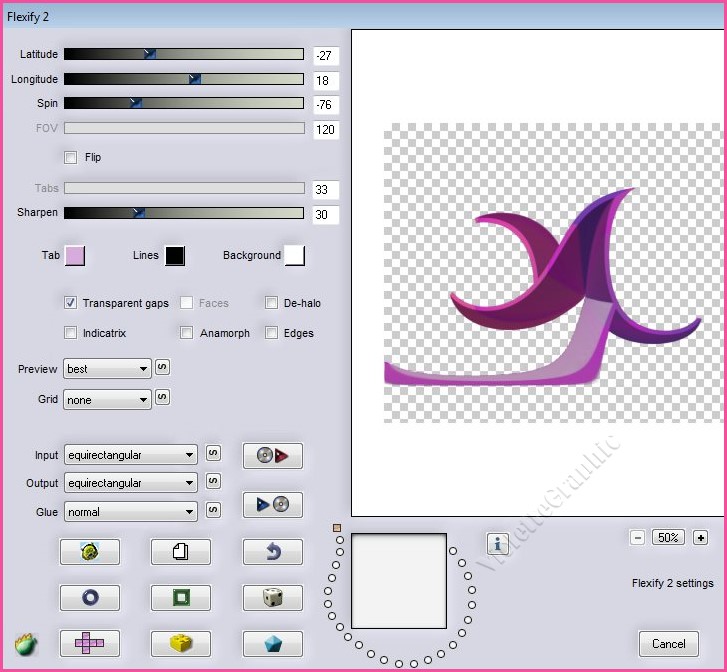Open the Input projection dropdown

click(x=130, y=455)
